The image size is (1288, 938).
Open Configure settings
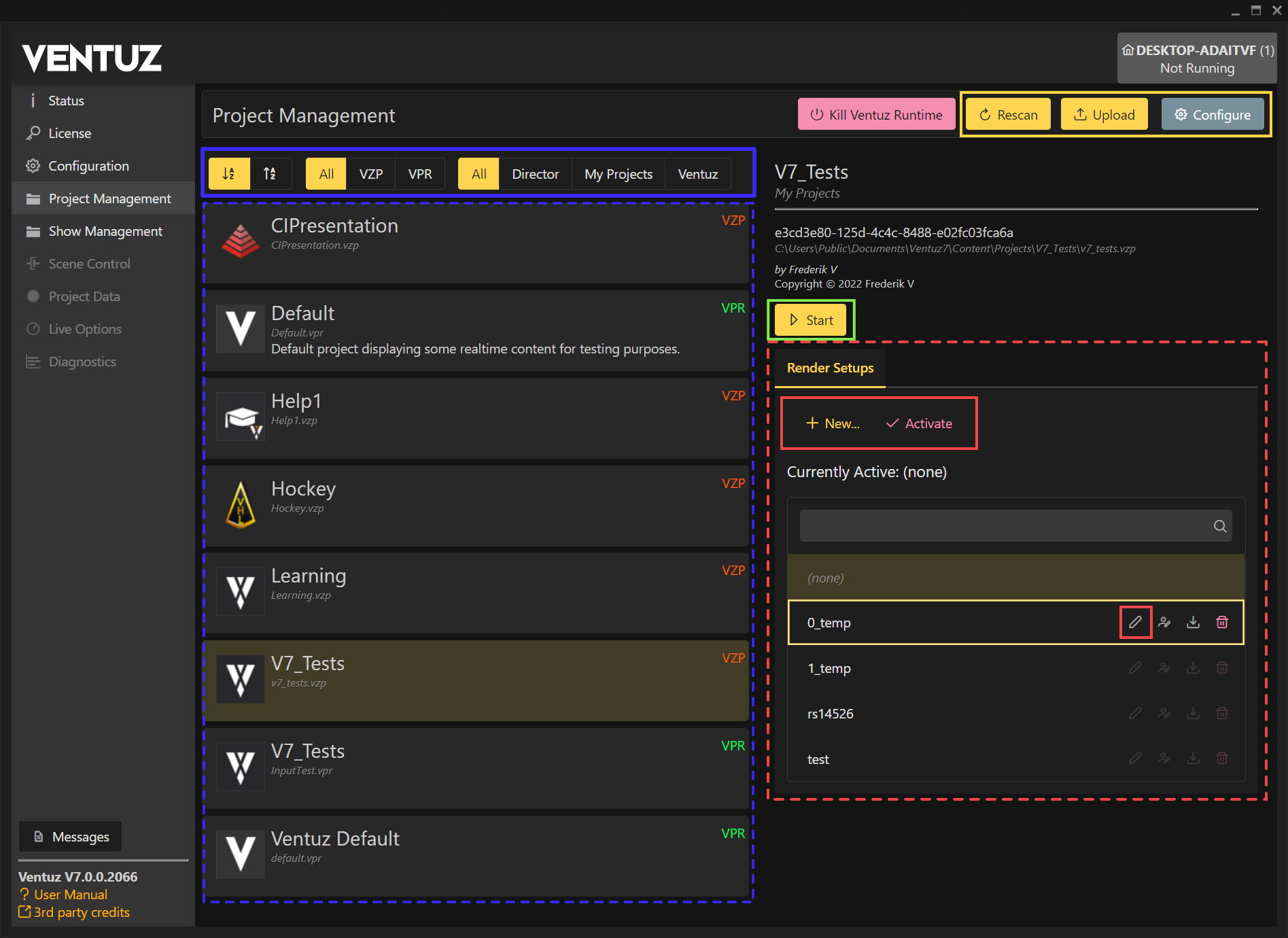(1213, 114)
